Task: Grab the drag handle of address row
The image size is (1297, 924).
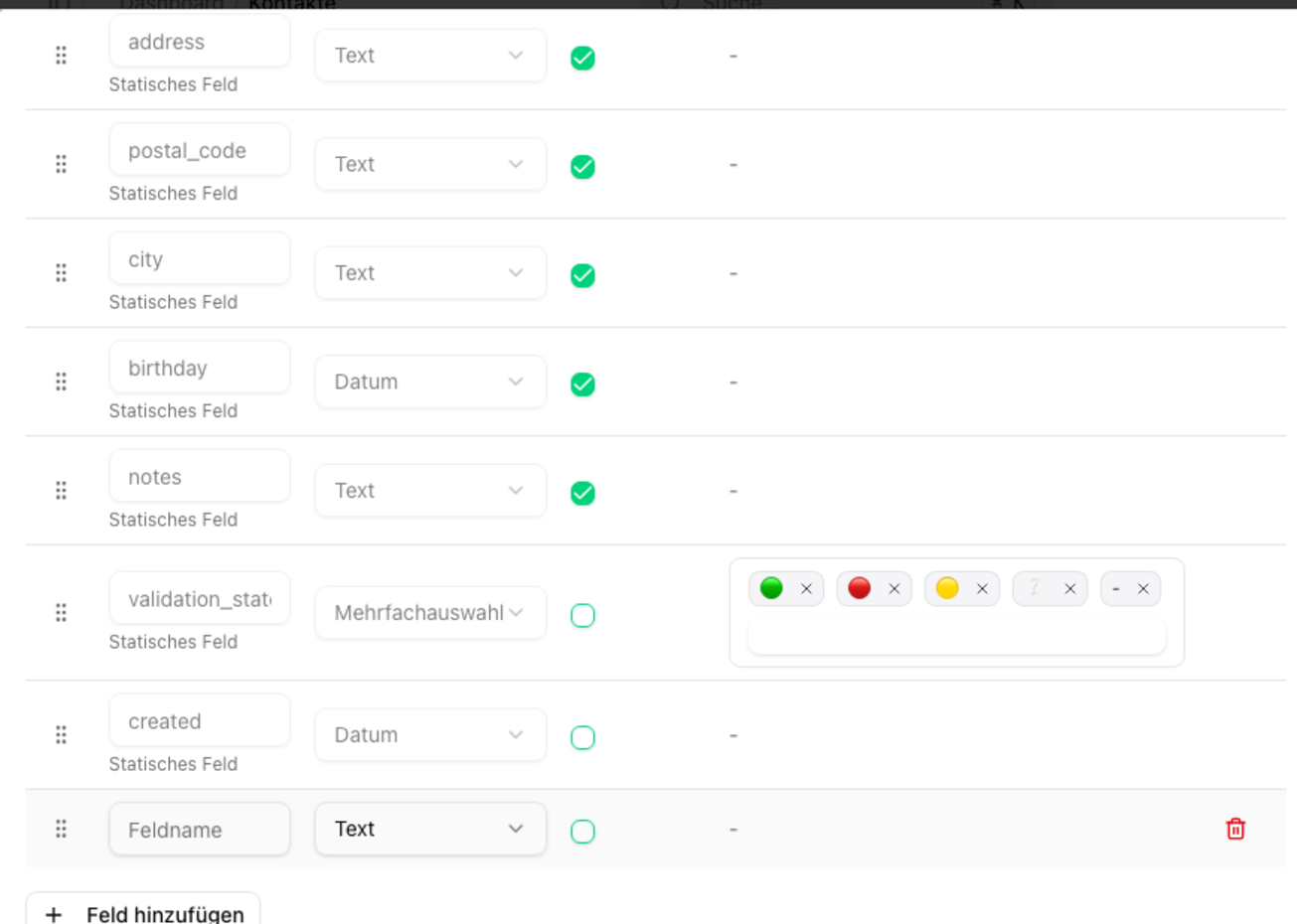Action: click(61, 56)
